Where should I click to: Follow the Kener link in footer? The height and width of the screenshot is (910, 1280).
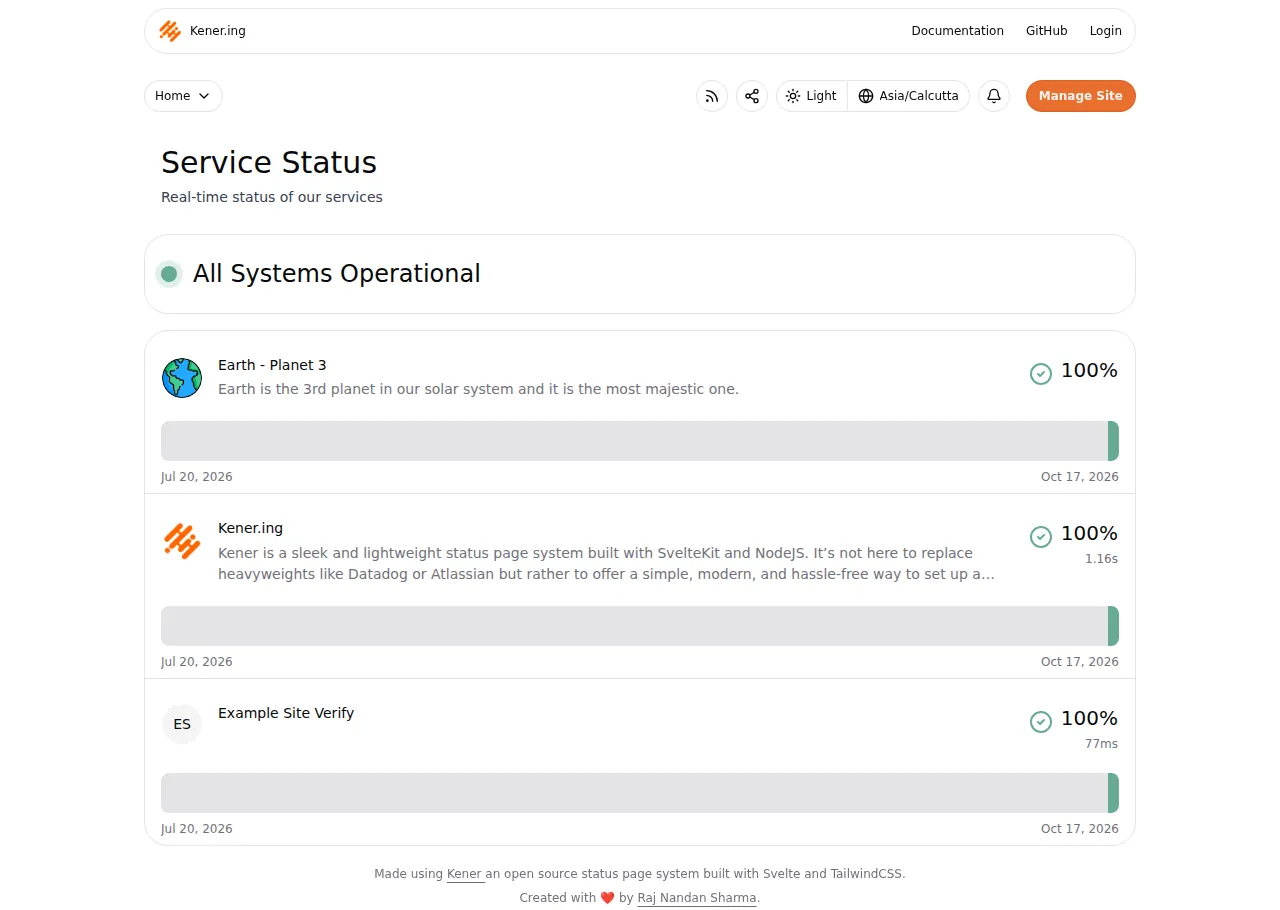(x=464, y=874)
